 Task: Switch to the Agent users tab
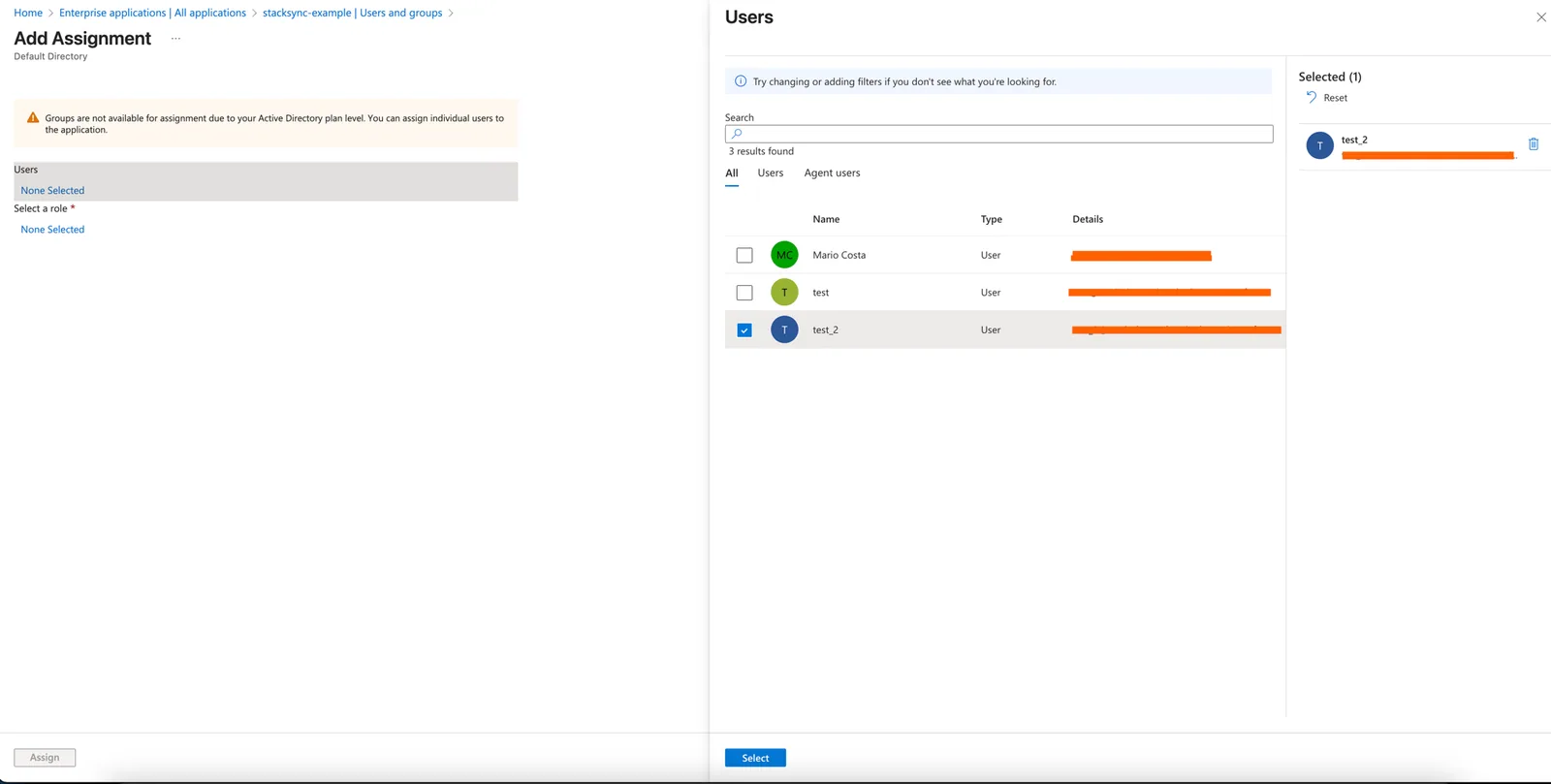coord(832,173)
